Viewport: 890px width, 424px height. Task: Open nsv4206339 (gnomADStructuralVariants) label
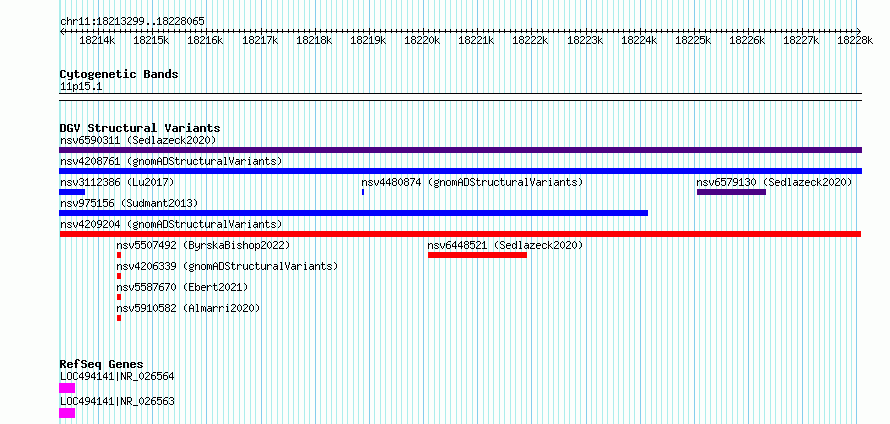tap(227, 266)
